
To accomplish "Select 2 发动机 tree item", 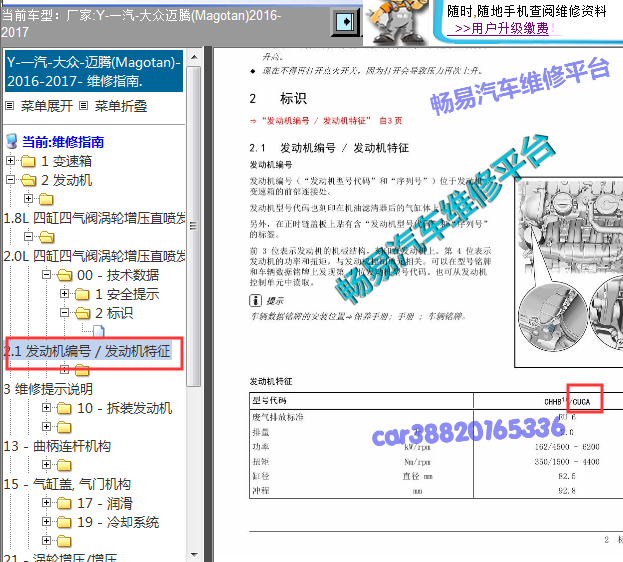I will tap(66, 180).
